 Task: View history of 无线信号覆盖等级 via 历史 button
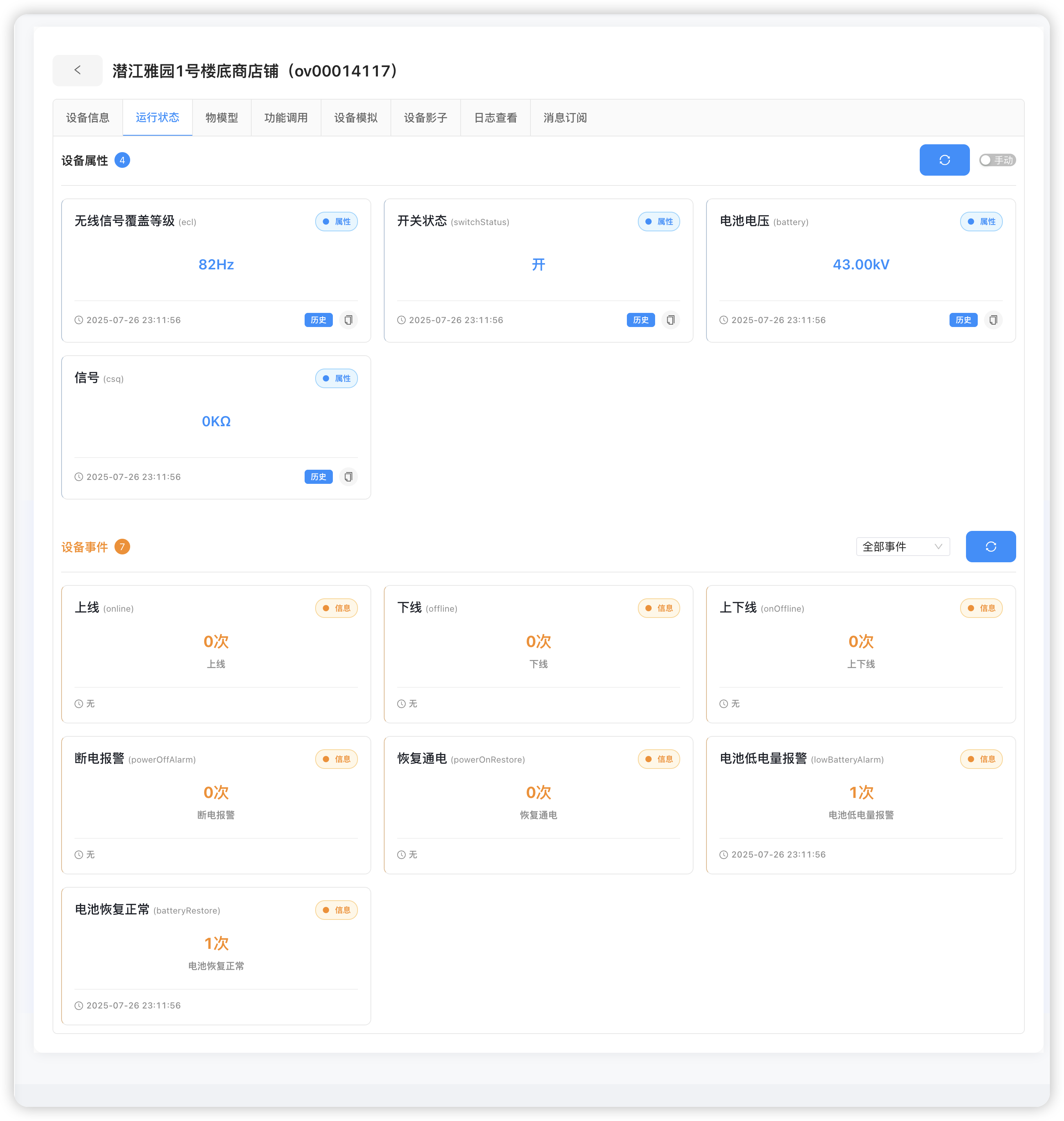tap(318, 320)
